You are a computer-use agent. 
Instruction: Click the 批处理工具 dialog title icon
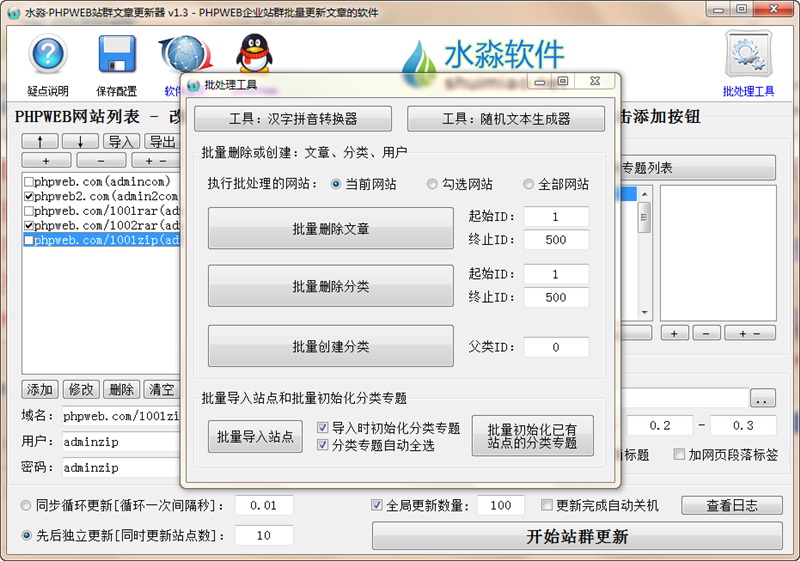click(x=194, y=85)
